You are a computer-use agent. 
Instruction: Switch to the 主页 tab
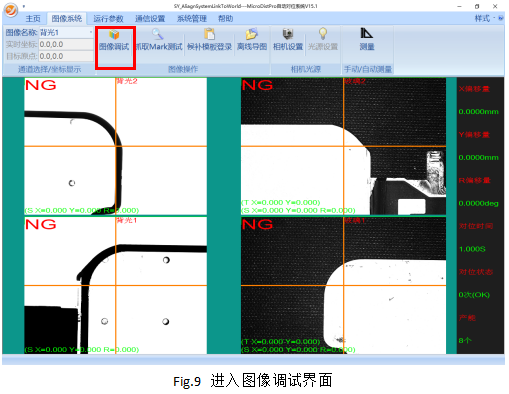pyautogui.click(x=33, y=19)
